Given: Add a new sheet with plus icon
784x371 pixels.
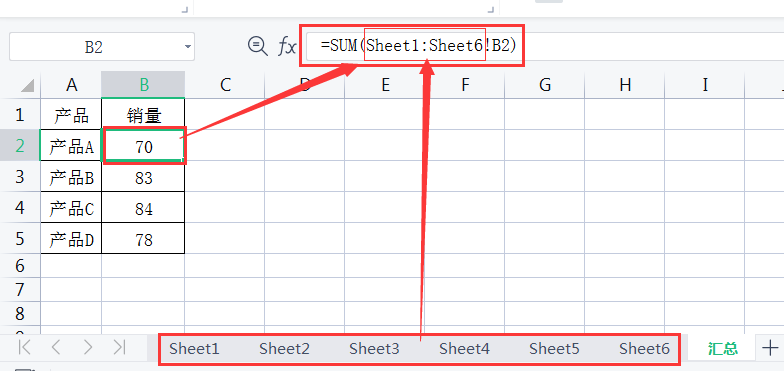Looking at the screenshot, I should [x=770, y=348].
